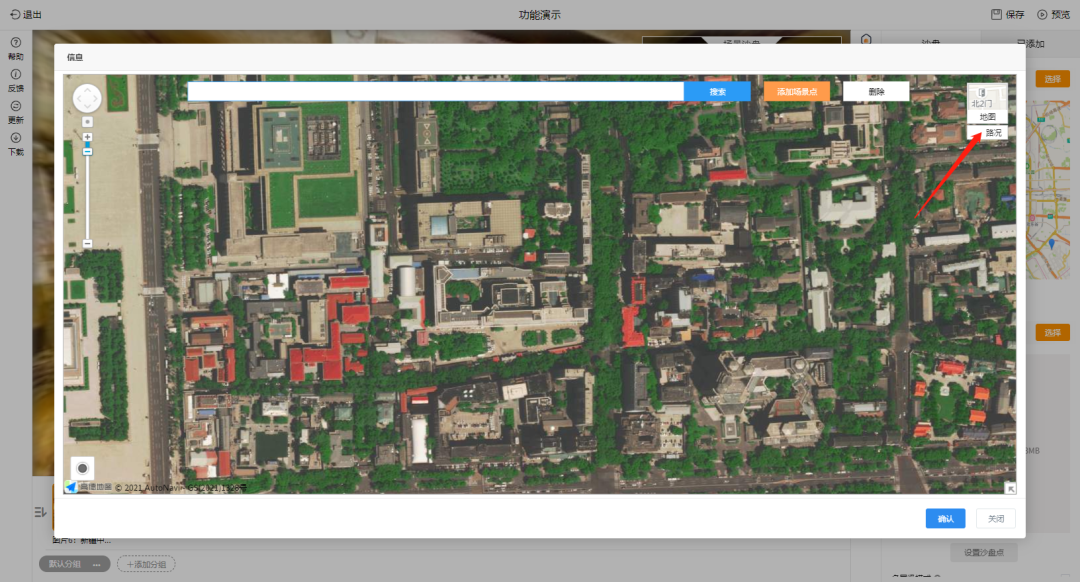
Task: Click 关闭 to close the dialog
Action: (x=996, y=519)
